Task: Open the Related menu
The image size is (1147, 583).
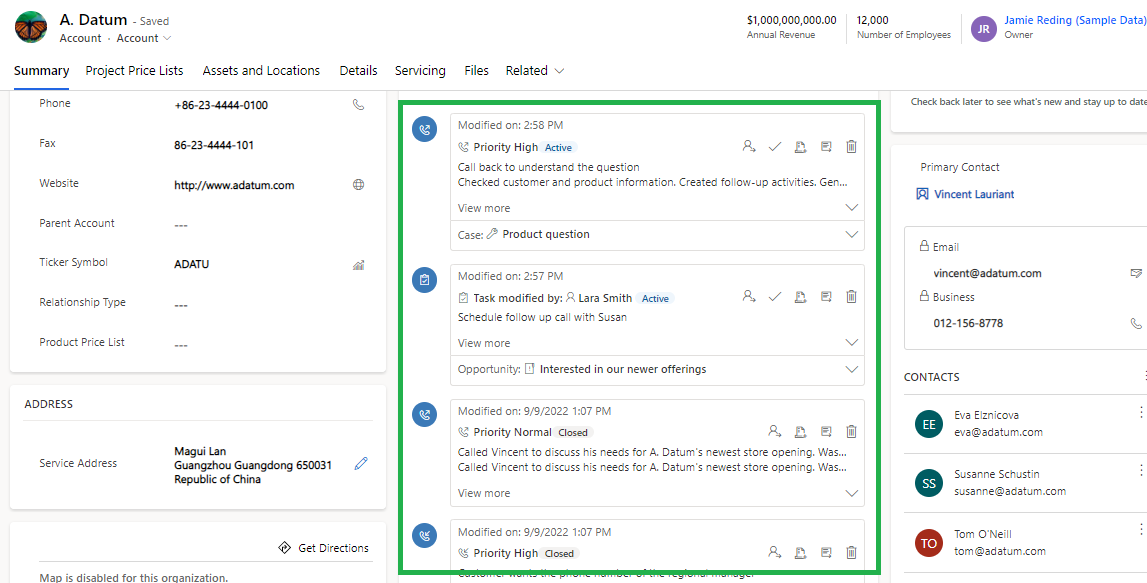Action: (534, 70)
